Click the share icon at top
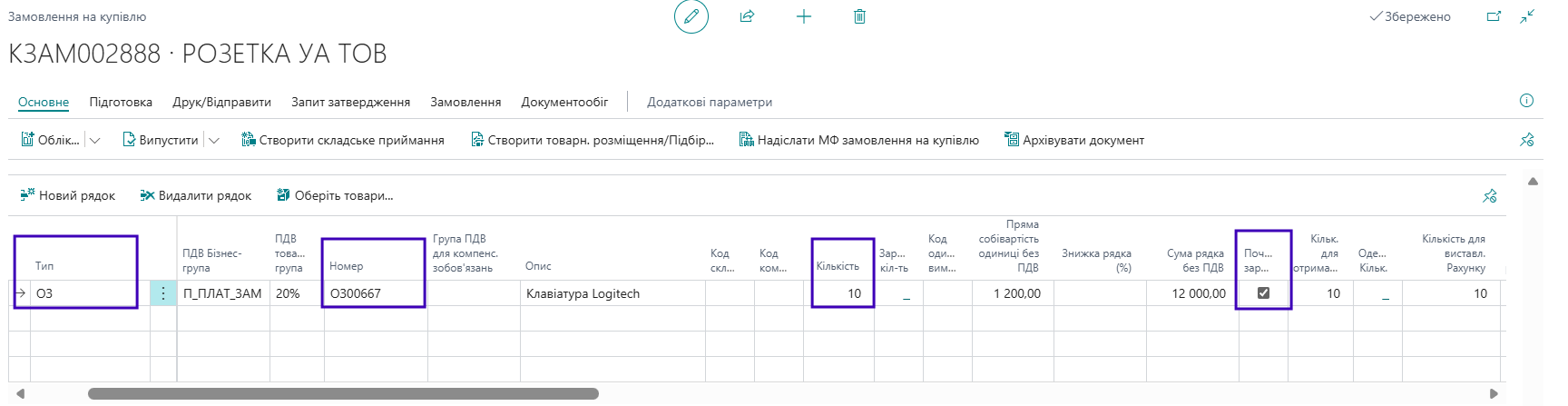Viewport: 1568px width, 406px height. click(x=747, y=16)
